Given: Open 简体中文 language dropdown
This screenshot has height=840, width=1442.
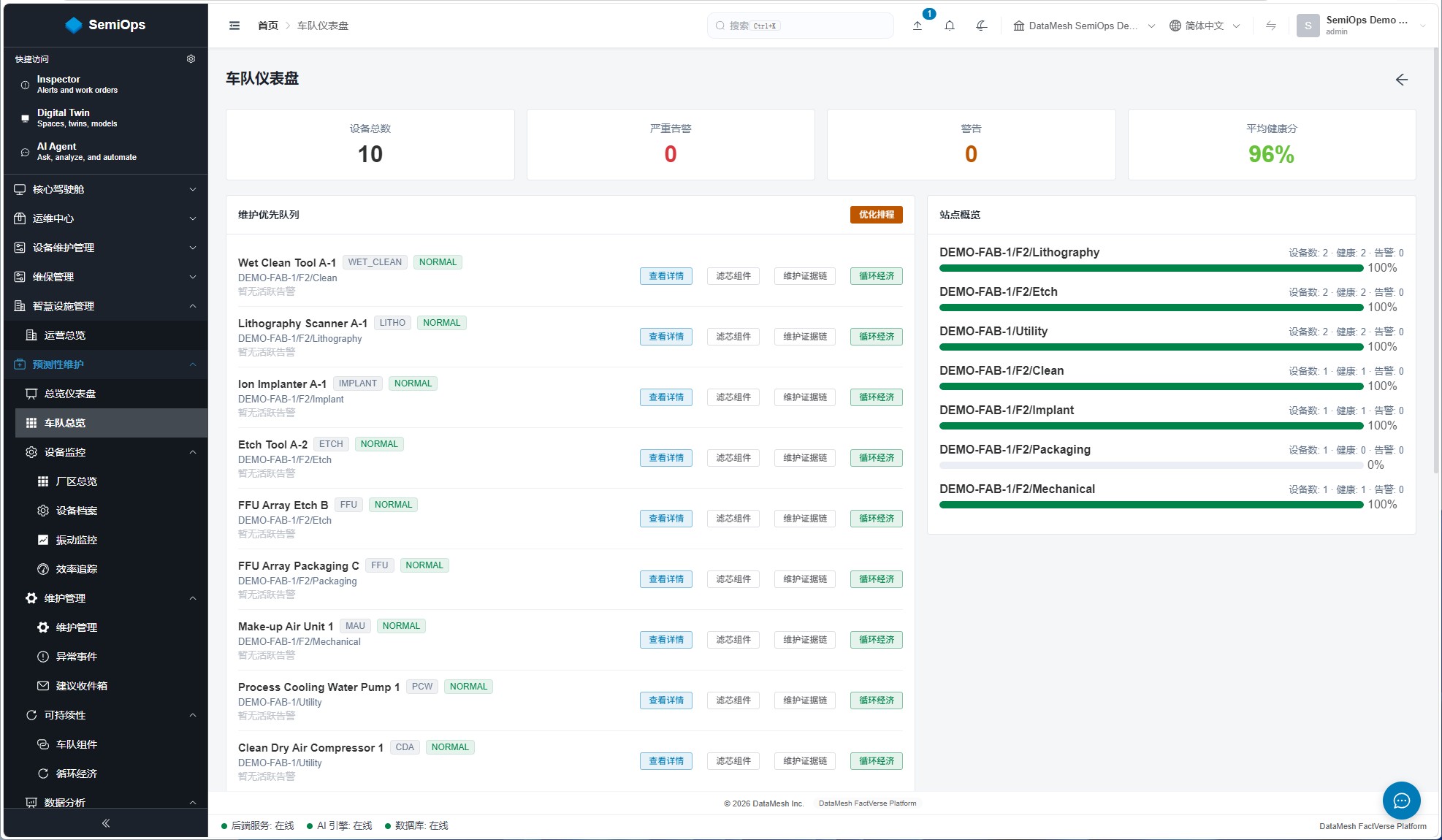Looking at the screenshot, I should coord(1205,26).
